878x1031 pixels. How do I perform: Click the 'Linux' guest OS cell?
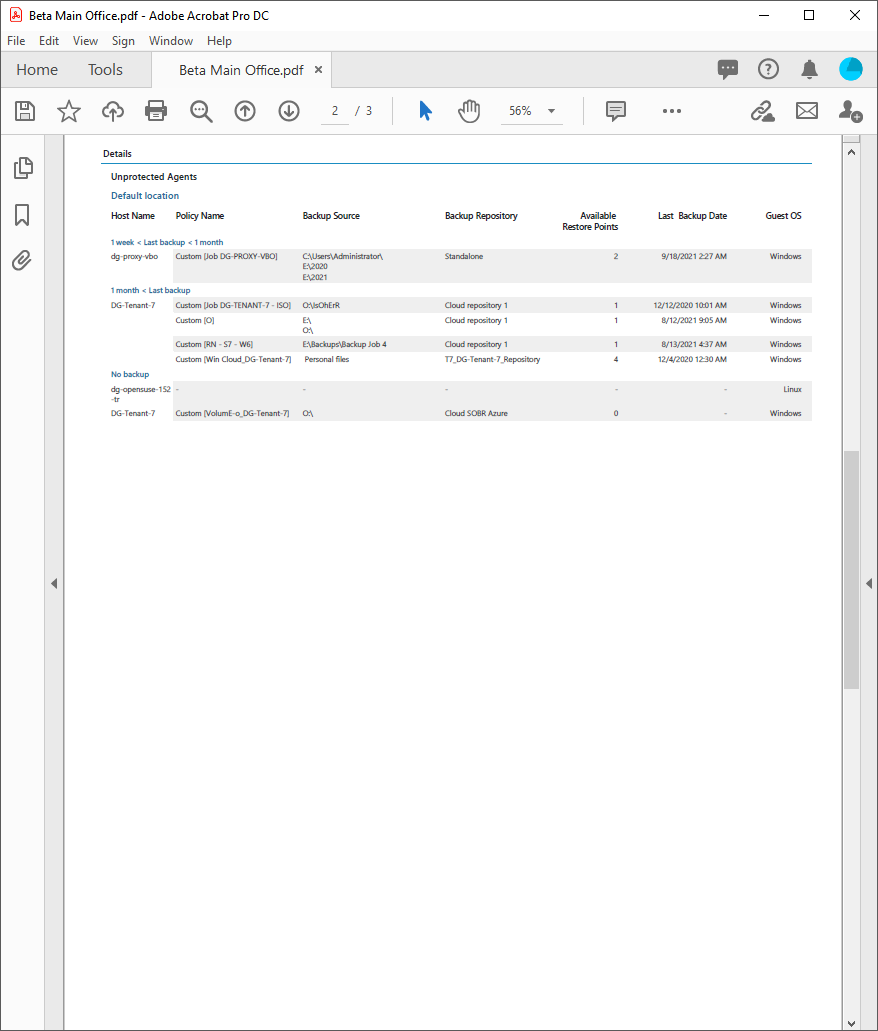pos(792,389)
